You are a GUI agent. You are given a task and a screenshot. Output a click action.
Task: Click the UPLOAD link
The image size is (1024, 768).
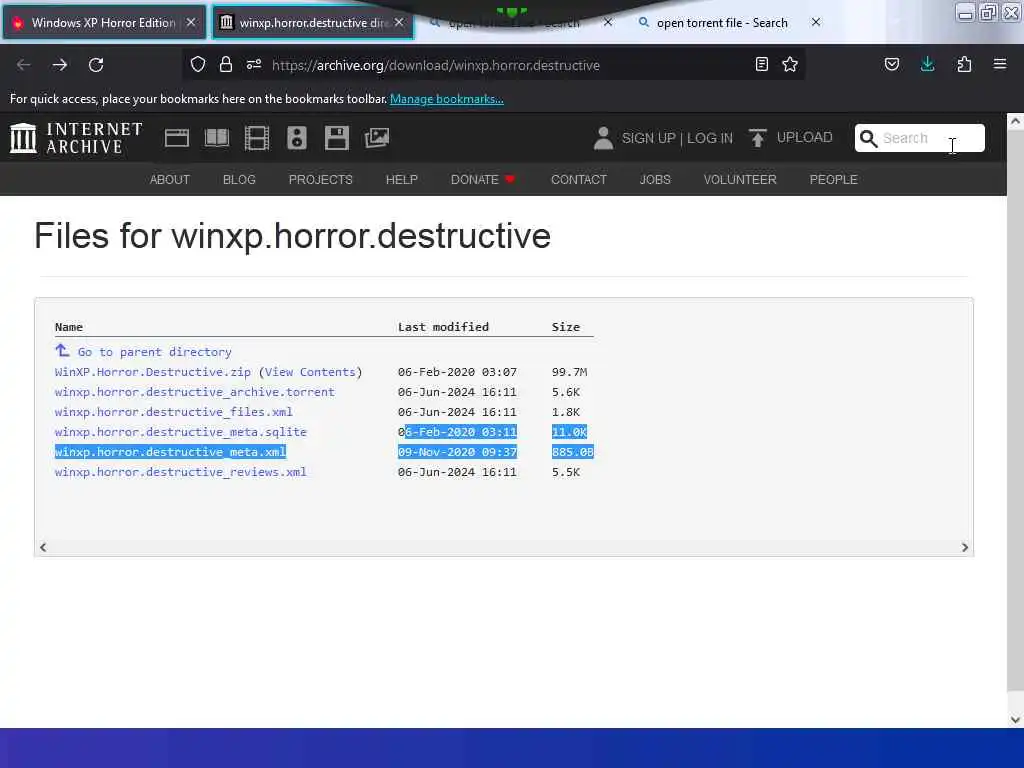805,137
